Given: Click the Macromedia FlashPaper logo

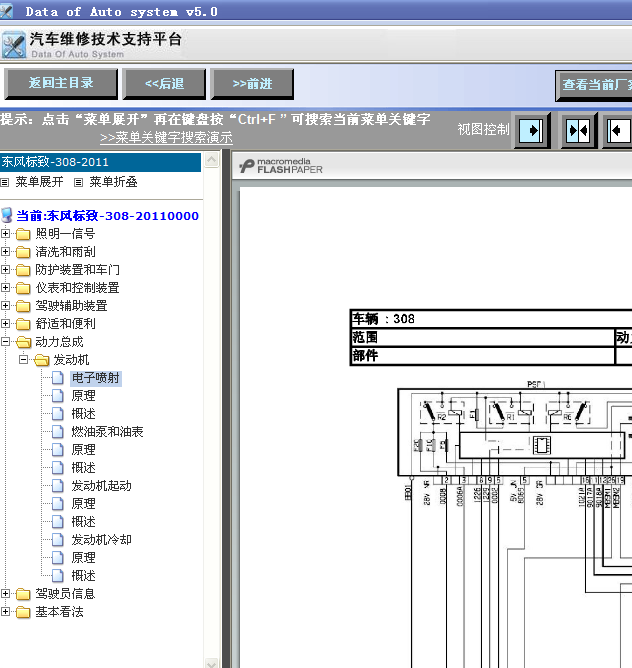Looking at the screenshot, I should point(280,166).
